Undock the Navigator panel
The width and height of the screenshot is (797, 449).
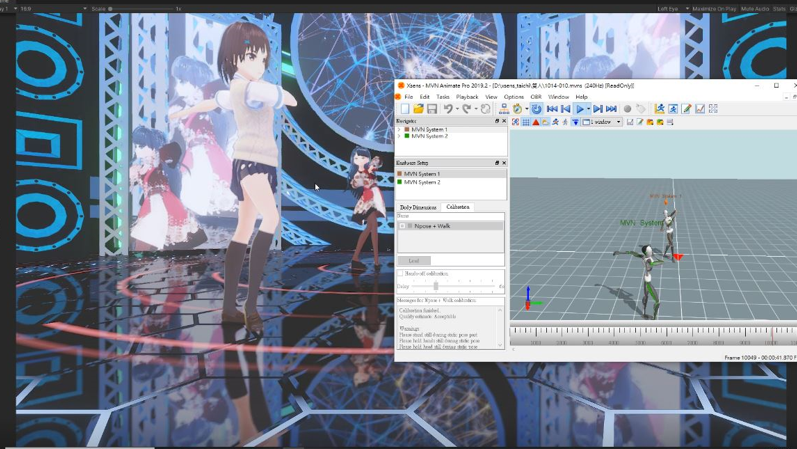(x=497, y=121)
